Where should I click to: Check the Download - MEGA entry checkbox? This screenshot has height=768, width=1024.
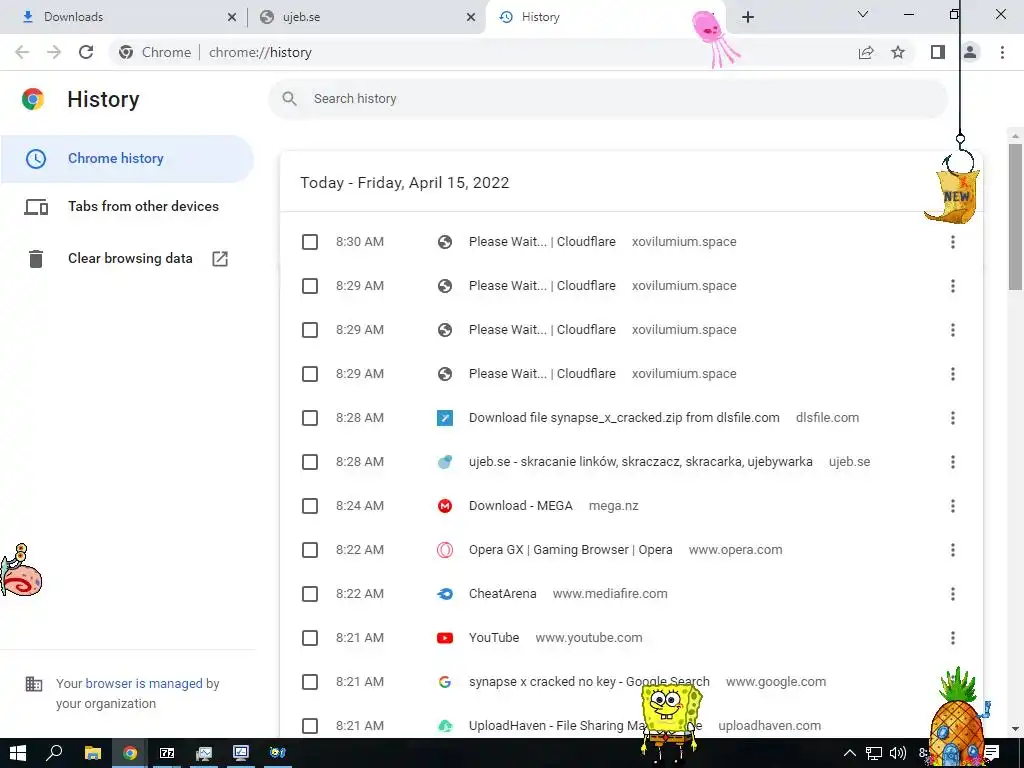pos(310,506)
